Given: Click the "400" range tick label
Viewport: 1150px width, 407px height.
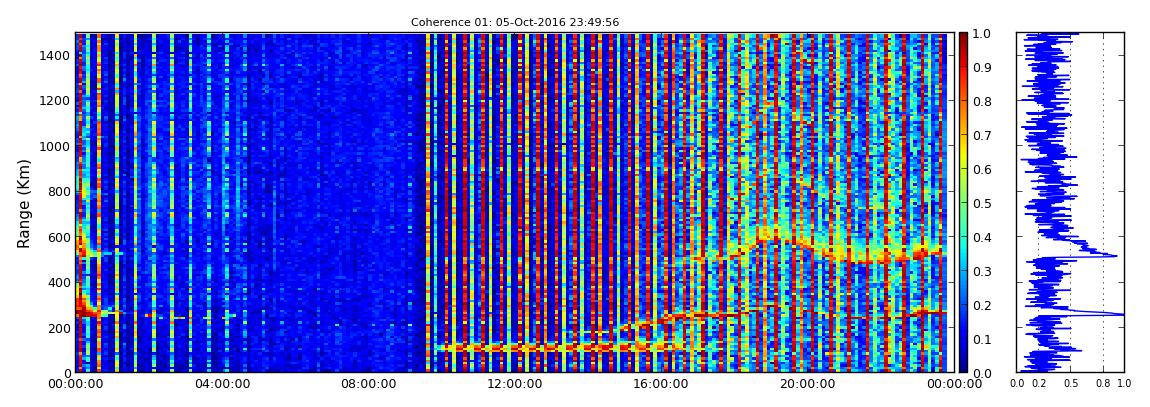Looking at the screenshot, I should coord(59,282).
